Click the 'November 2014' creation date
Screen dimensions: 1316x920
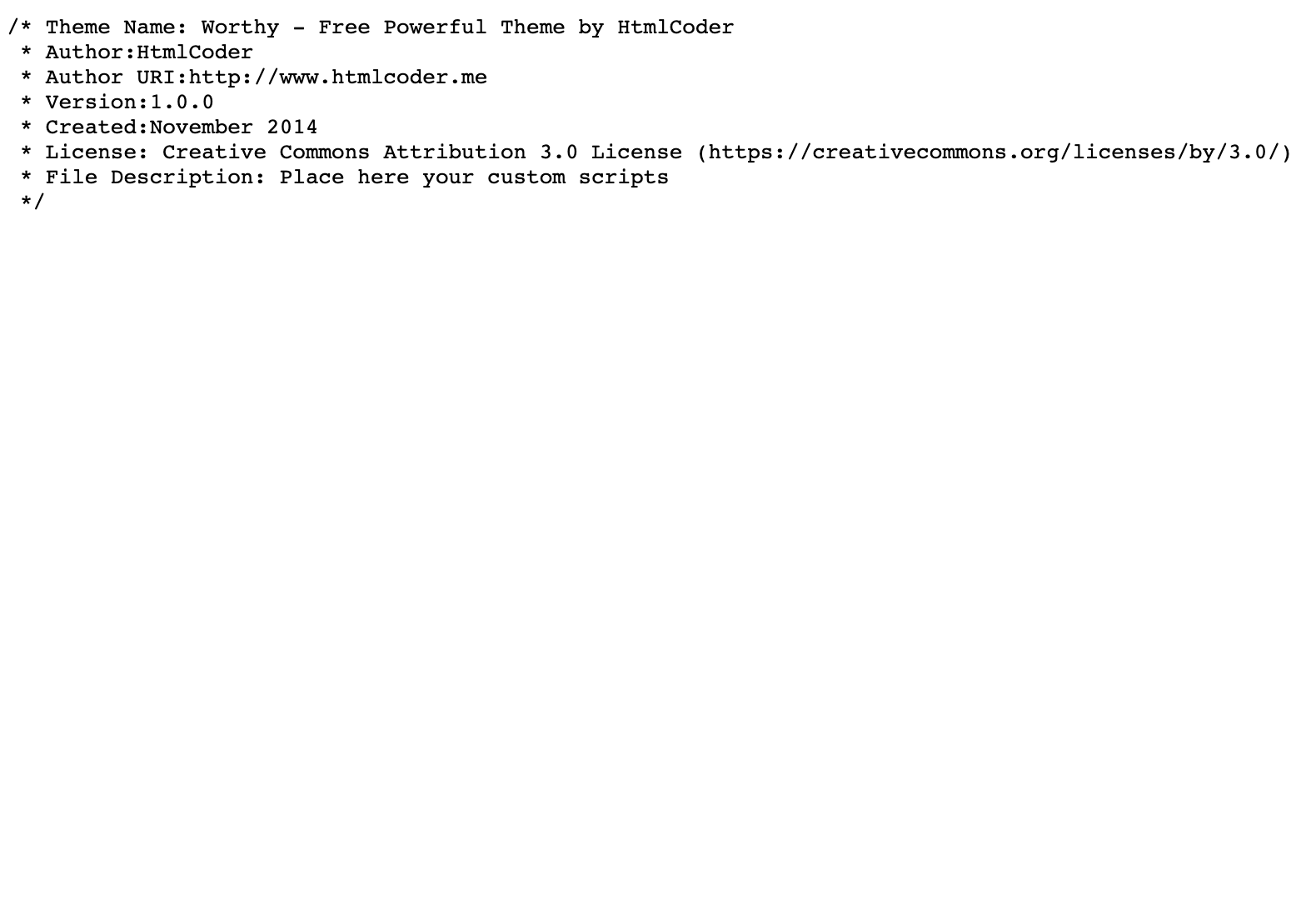click(x=234, y=127)
